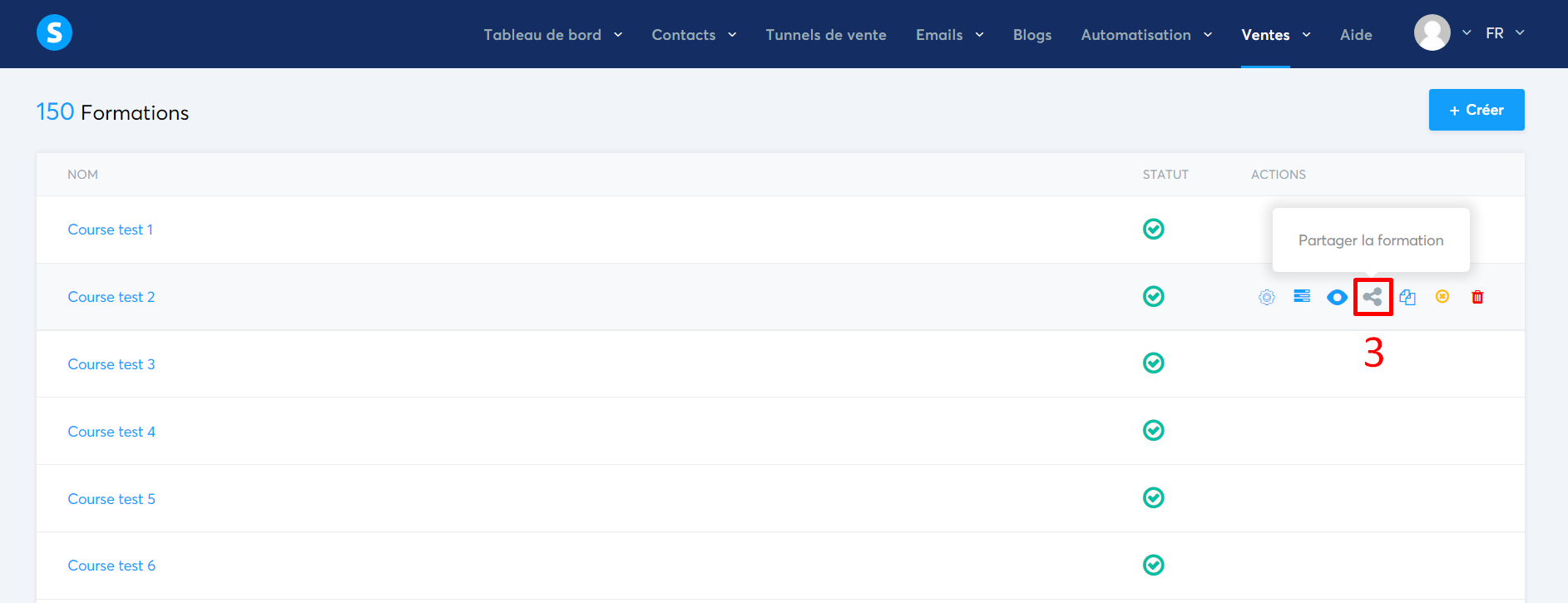
Task: Preview Course test 2 with eye icon
Action: pyautogui.click(x=1337, y=297)
